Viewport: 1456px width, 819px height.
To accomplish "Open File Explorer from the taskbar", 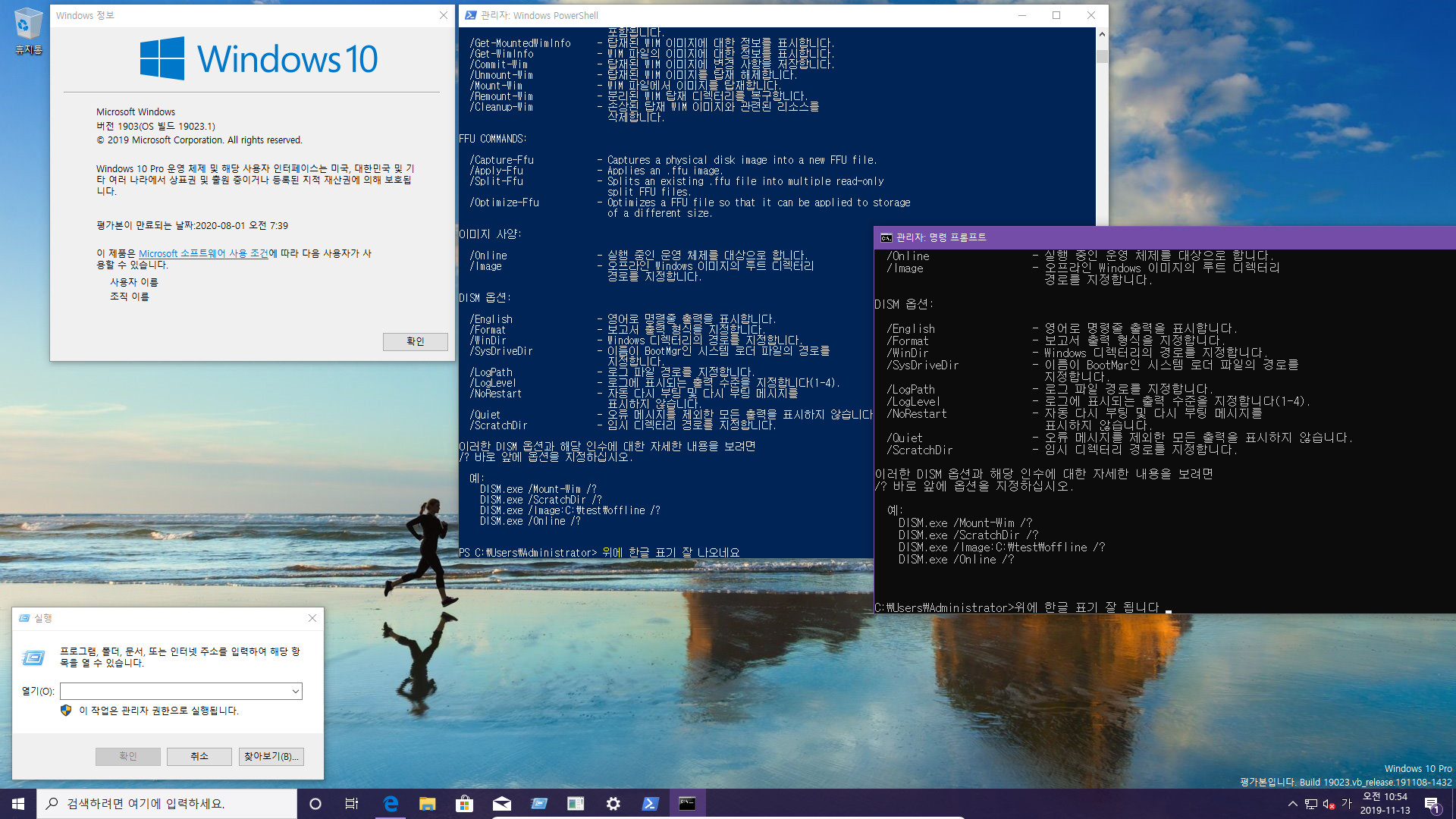I will pos(428,804).
